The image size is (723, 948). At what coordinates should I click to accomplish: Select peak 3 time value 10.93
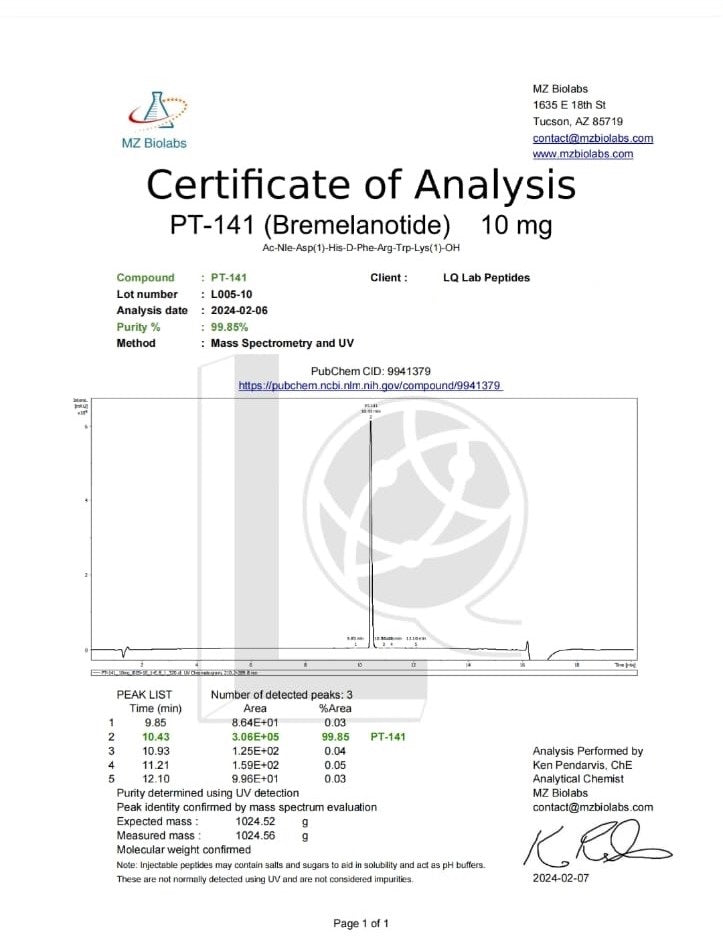156,751
